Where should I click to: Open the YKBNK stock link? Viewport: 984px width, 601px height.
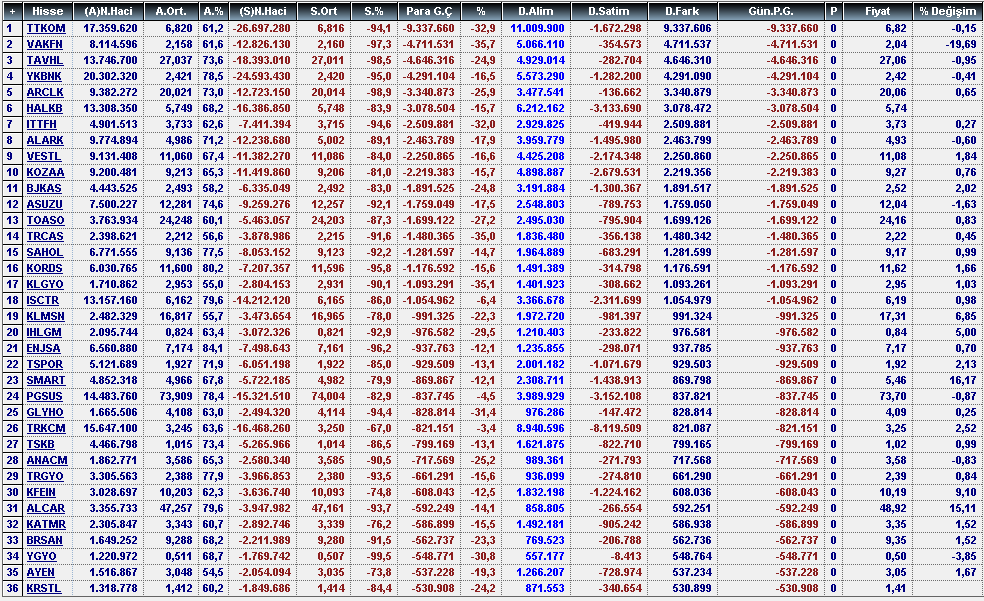click(44, 77)
